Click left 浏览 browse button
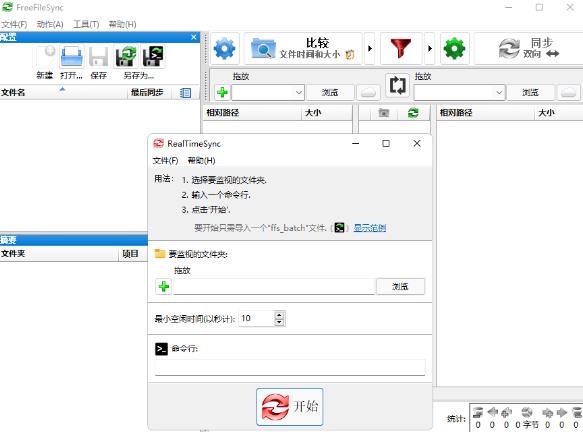Viewport: 583px width, 432px height. [x=330, y=92]
